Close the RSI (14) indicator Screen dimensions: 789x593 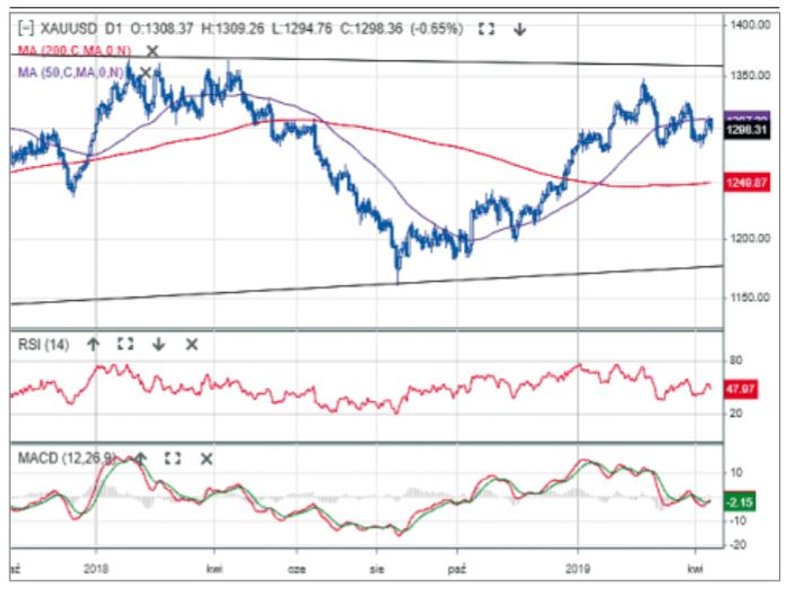click(192, 344)
